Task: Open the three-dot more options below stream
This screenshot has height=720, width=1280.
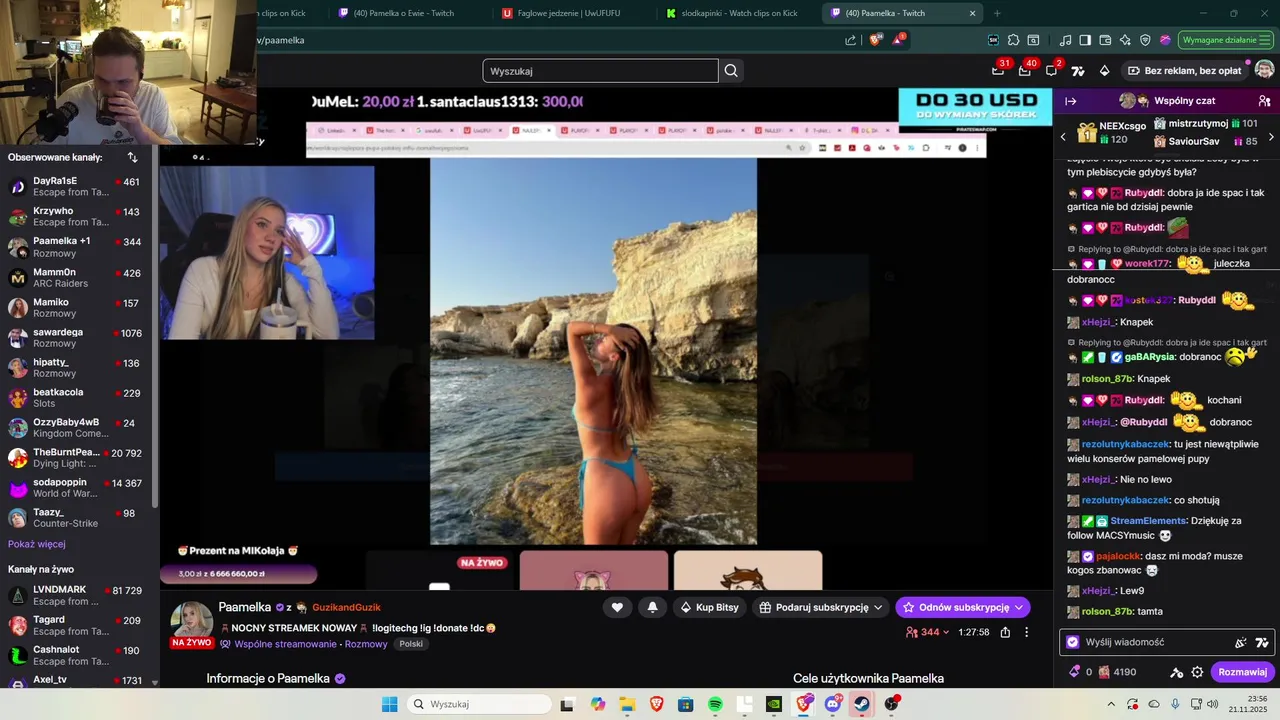Action: (x=1026, y=632)
